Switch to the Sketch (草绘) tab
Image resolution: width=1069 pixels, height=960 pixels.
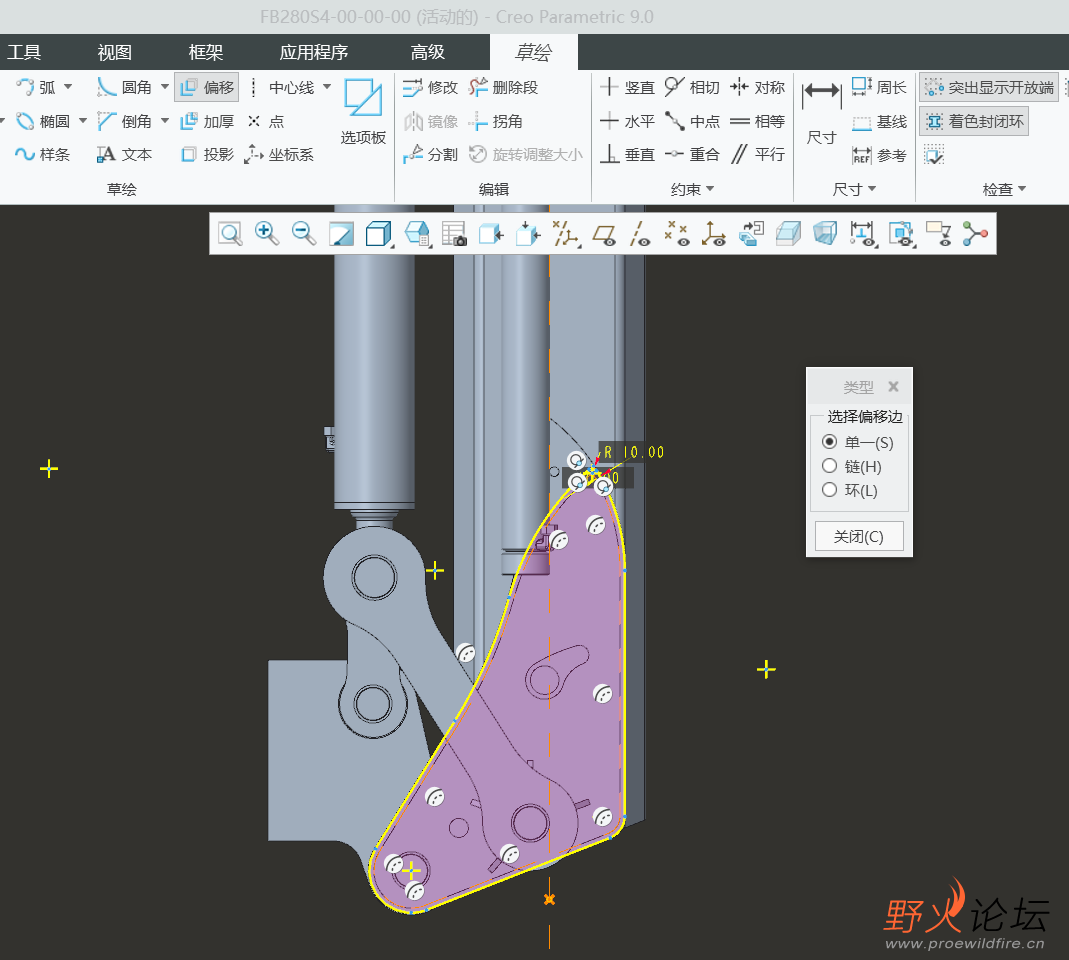533,52
